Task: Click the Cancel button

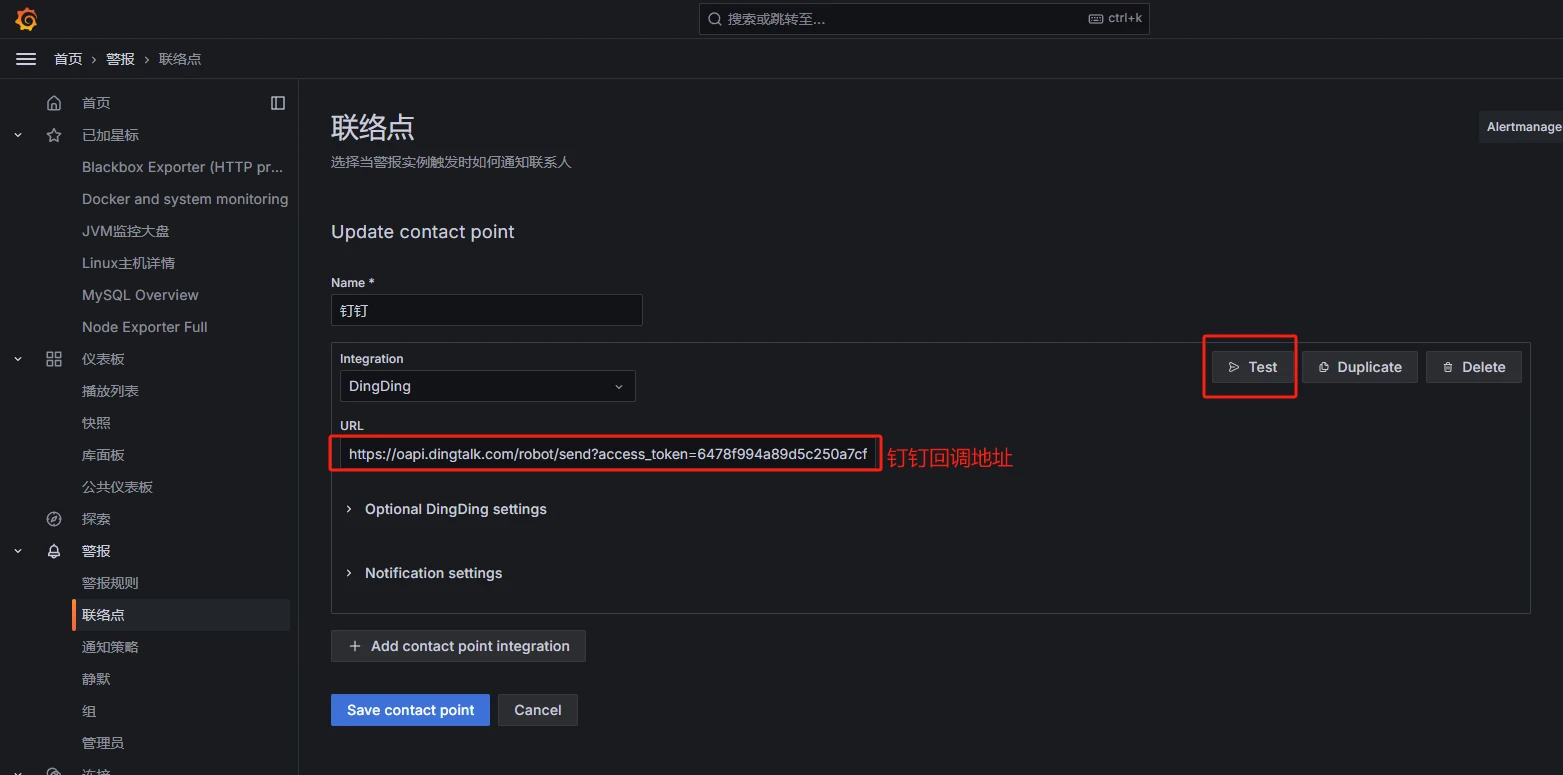Action: pos(538,710)
